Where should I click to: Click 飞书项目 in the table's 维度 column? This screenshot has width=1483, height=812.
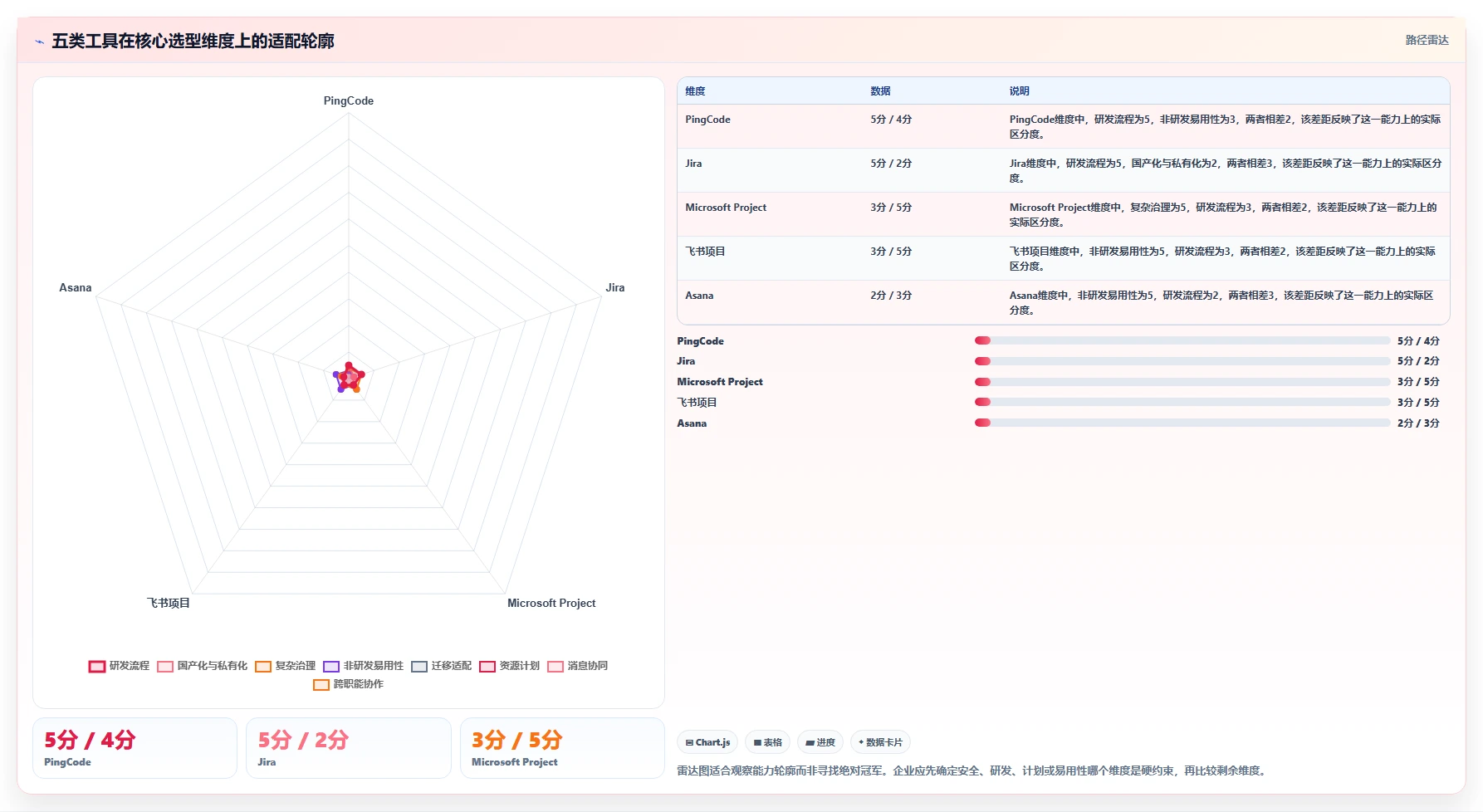(x=705, y=252)
